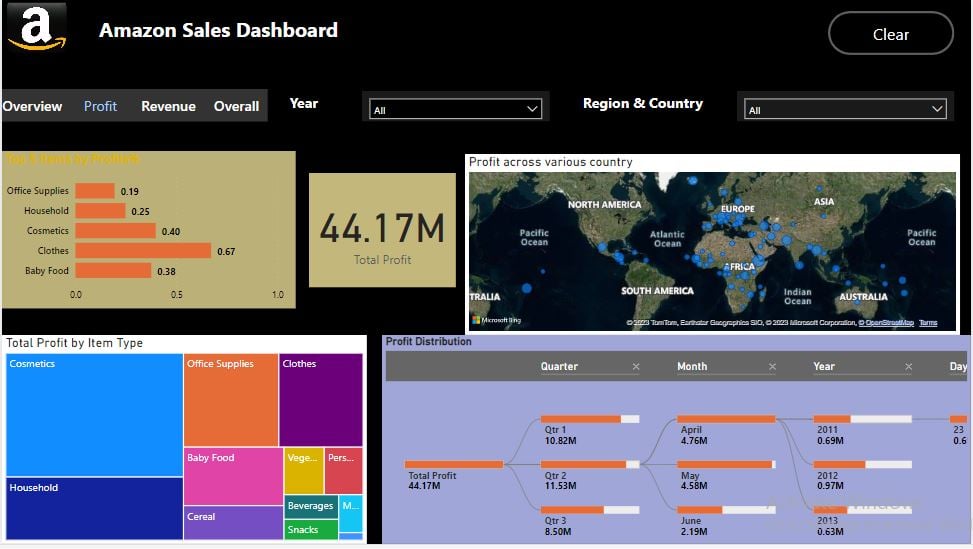Select the 44.17M Total Profit card

coord(382,230)
